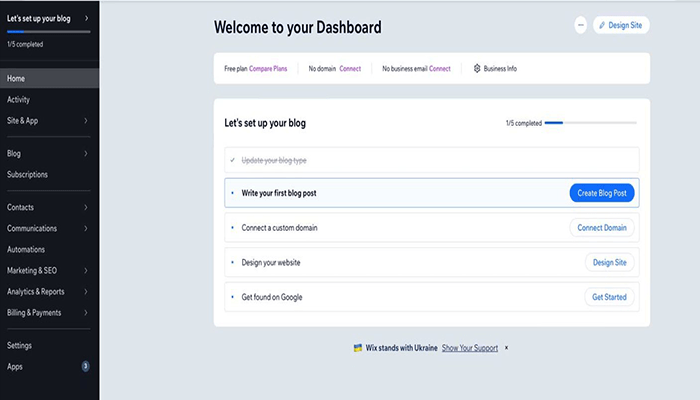Click the pencil icon in Design Site button
Viewport: 700px width, 400px height.
[x=602, y=25]
